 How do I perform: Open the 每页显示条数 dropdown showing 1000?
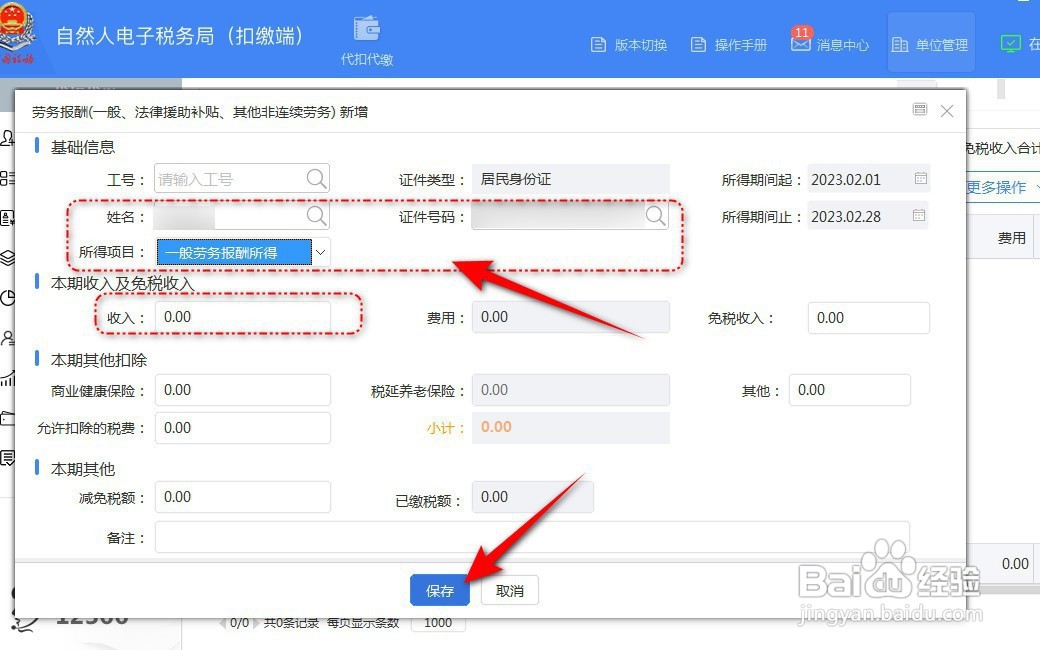tap(440, 622)
